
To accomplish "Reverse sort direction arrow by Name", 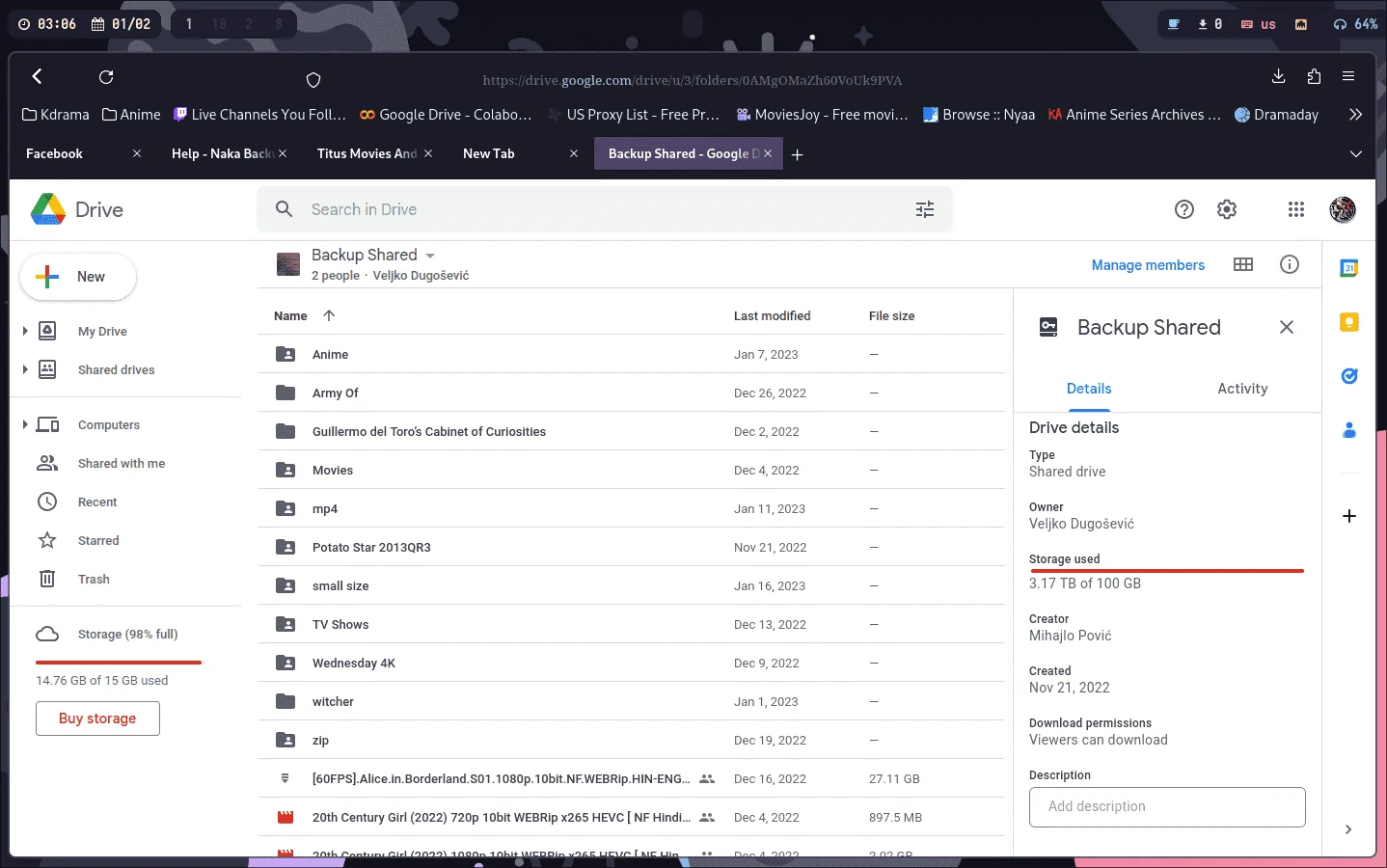I will (329, 315).
